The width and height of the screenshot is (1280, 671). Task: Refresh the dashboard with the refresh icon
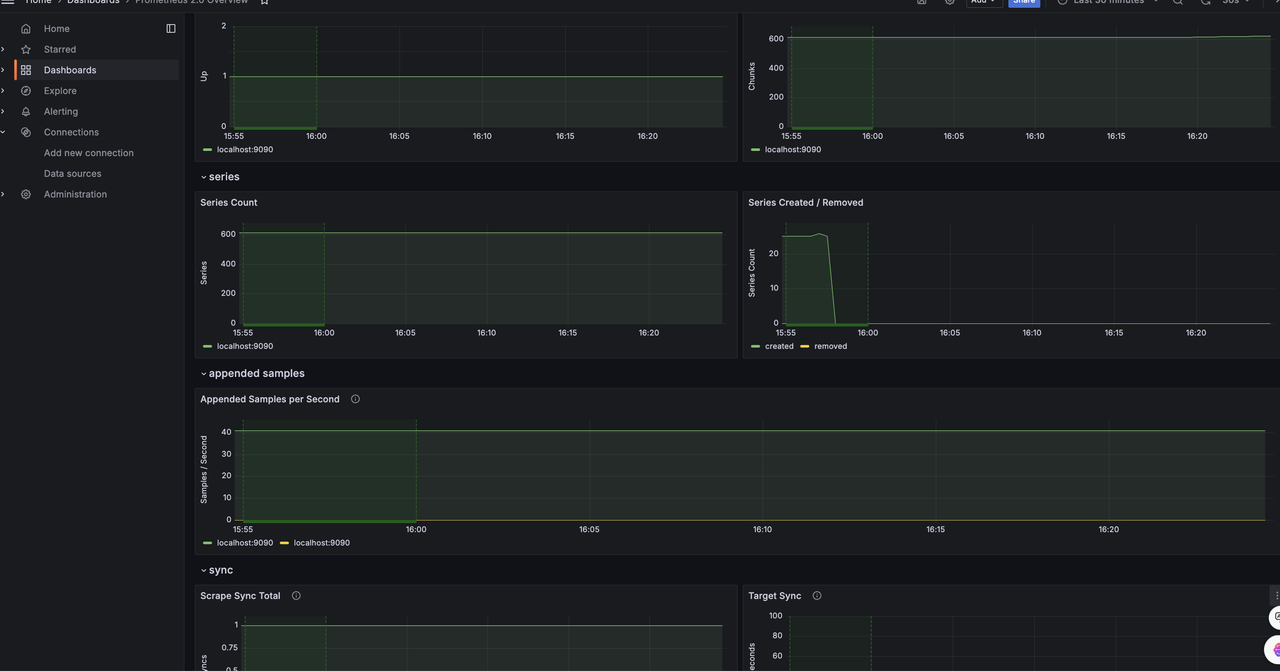click(1205, 2)
